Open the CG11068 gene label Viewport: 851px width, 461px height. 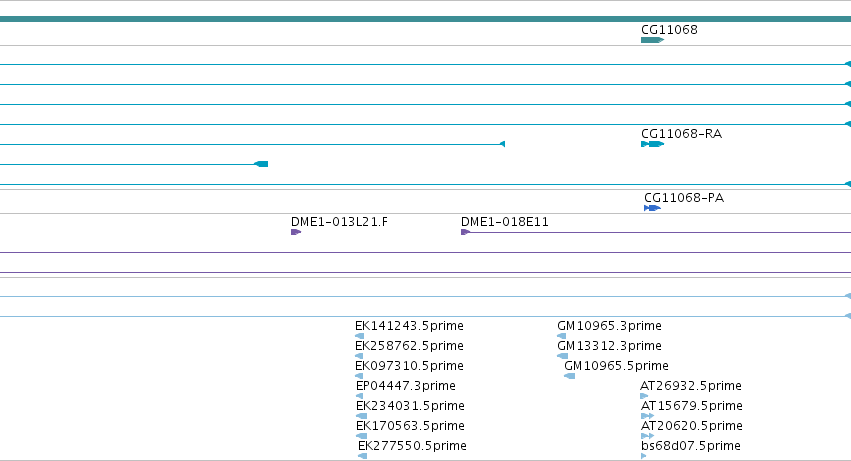click(669, 30)
